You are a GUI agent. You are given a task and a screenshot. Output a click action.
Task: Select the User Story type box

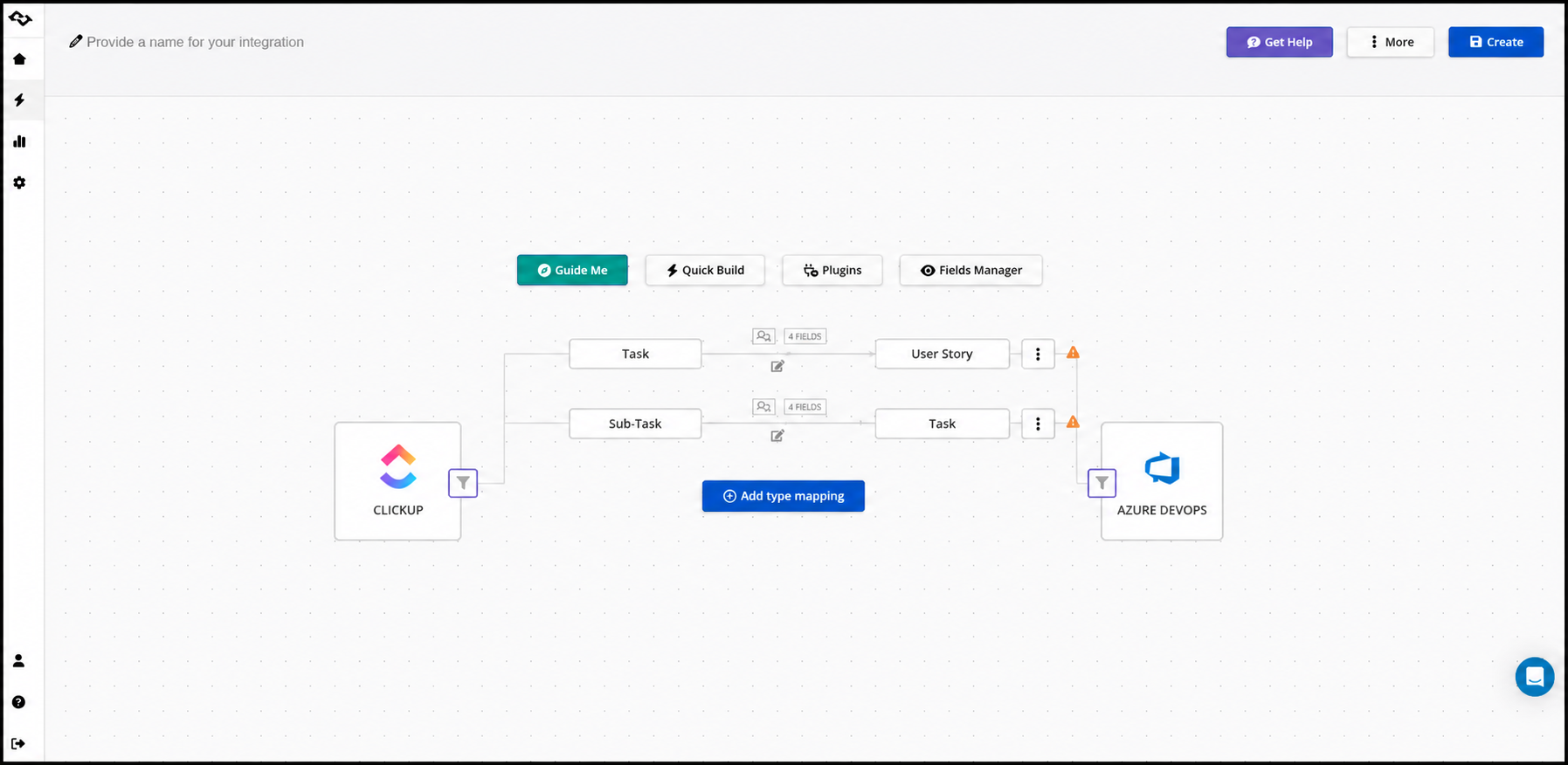[942, 354]
